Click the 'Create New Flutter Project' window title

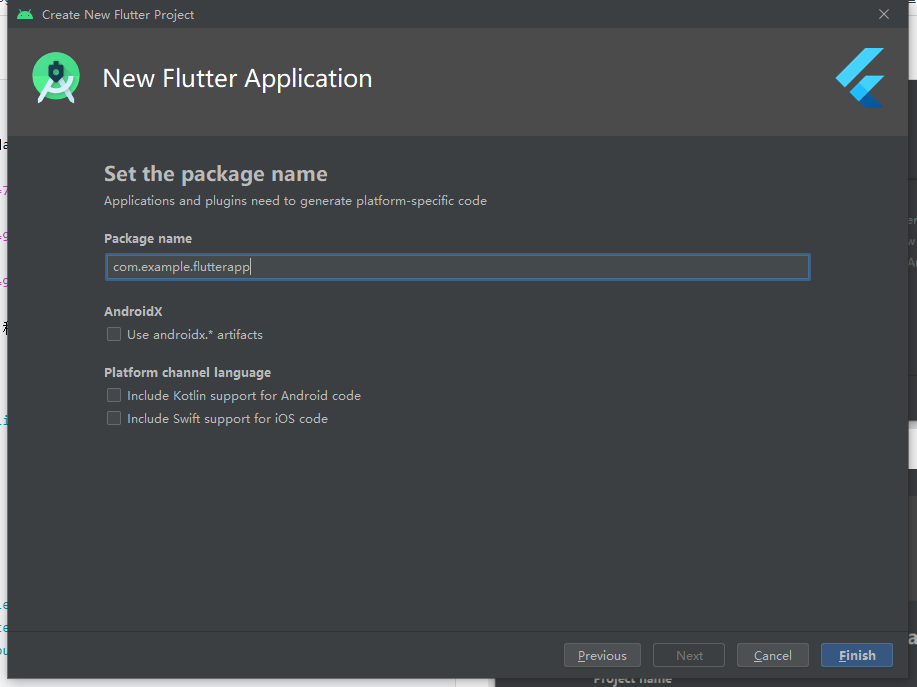[118, 15]
